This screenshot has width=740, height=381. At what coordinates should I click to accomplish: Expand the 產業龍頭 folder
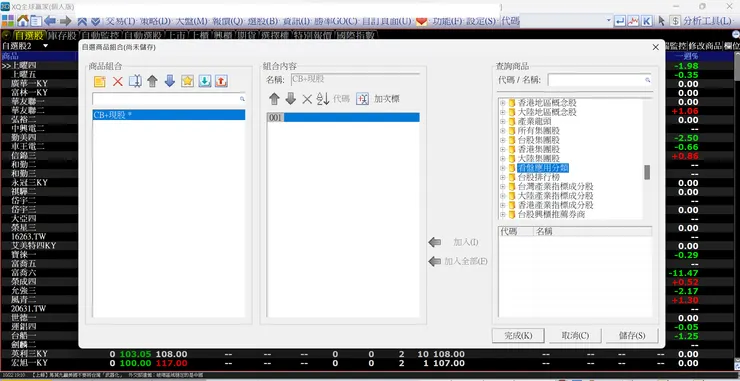point(503,121)
